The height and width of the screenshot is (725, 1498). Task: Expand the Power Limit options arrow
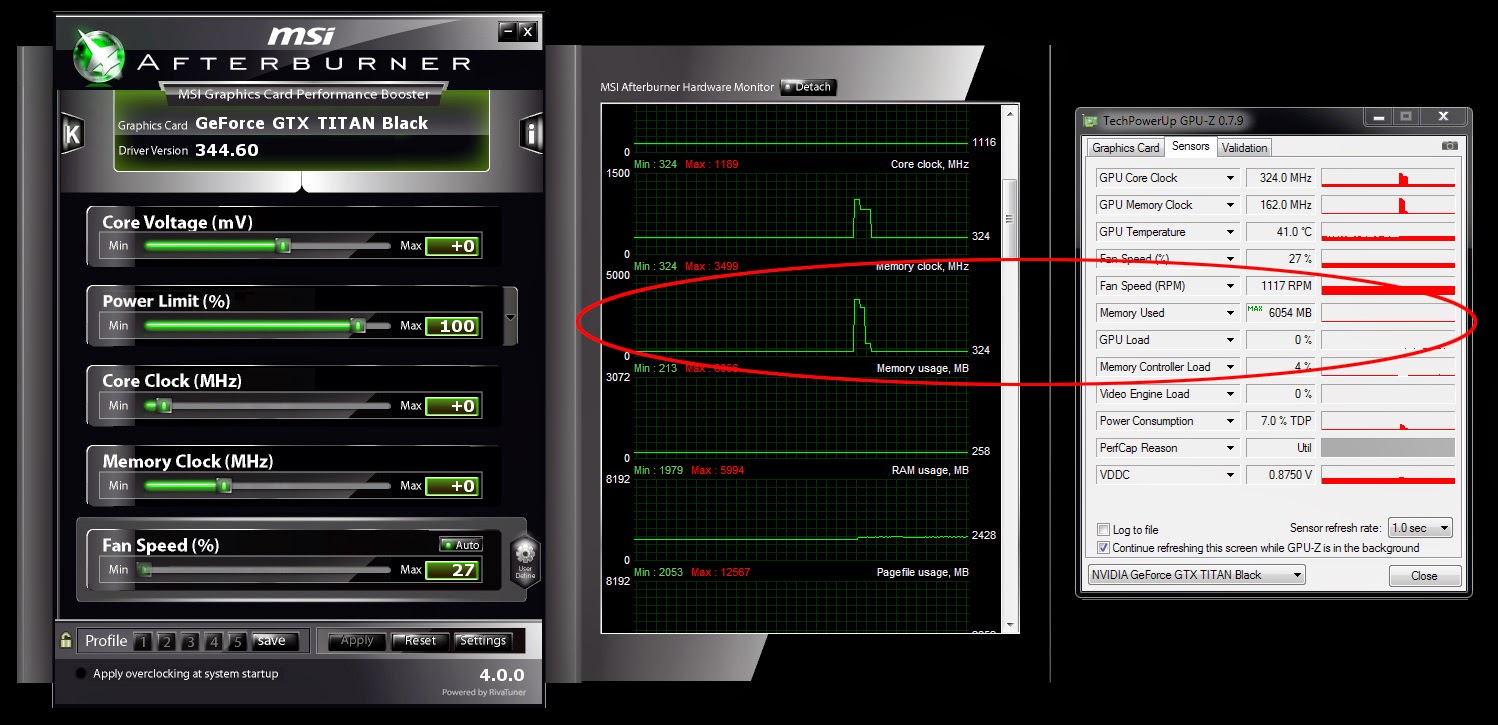(x=511, y=317)
